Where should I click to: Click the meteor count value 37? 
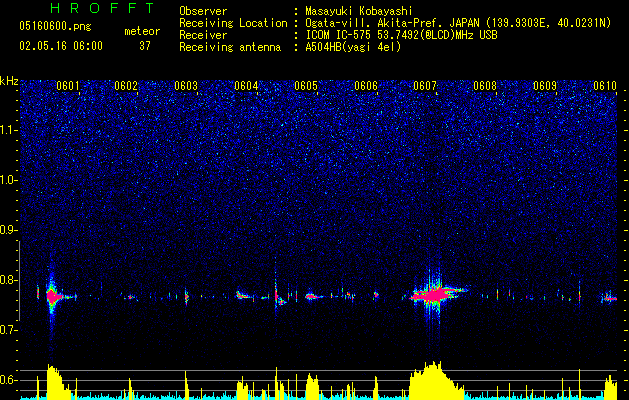[145, 46]
